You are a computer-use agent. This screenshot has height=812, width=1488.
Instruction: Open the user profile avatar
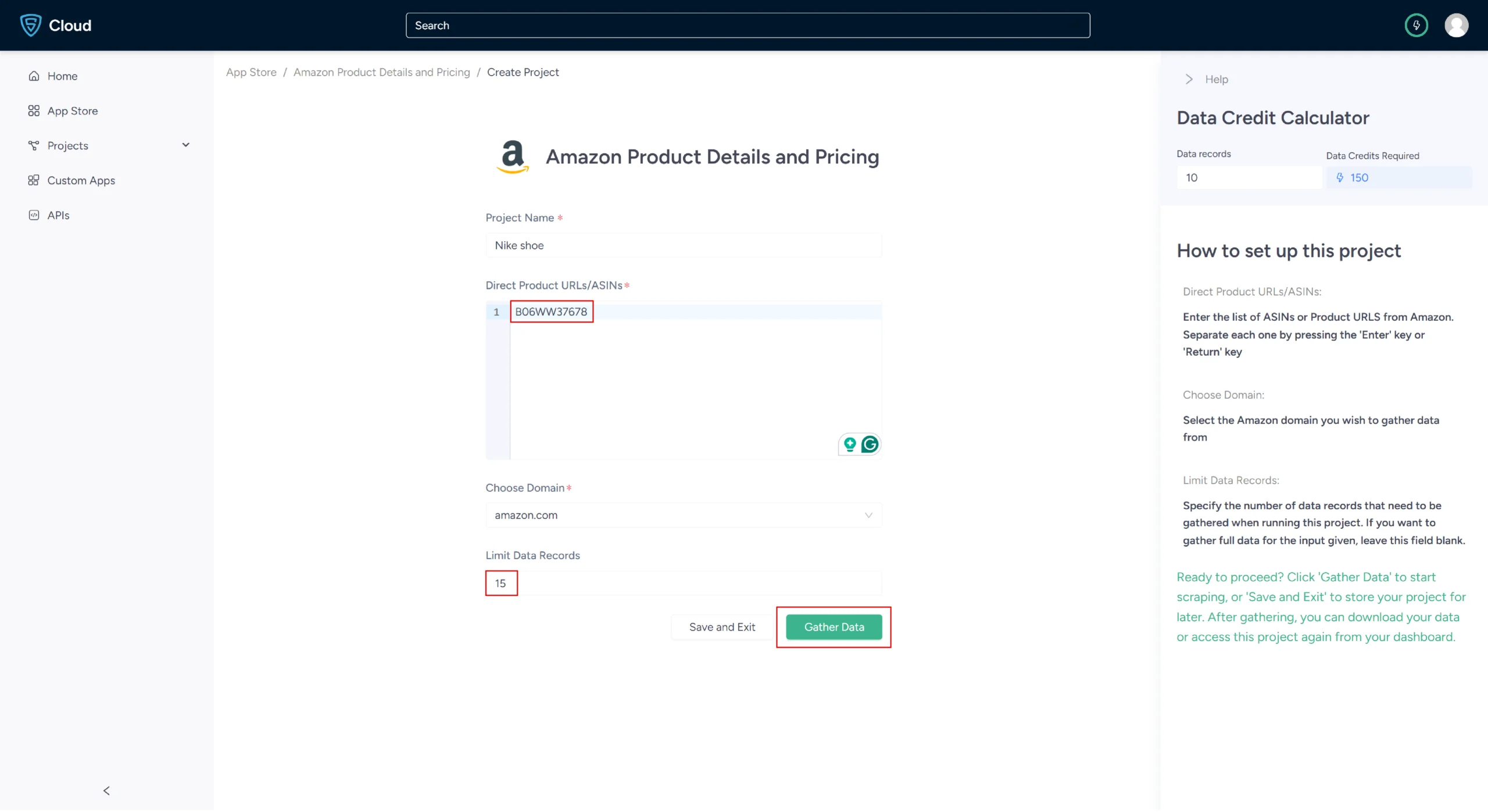(1456, 25)
